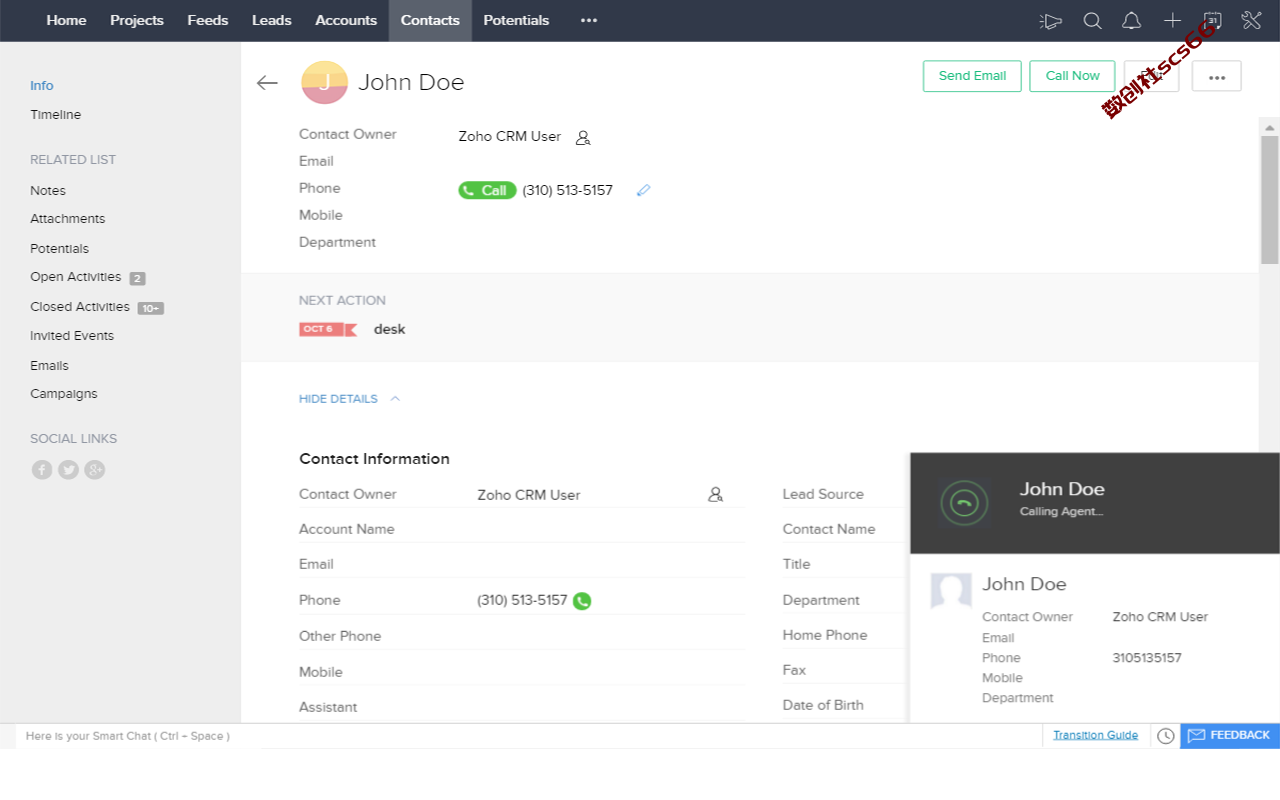The width and height of the screenshot is (1280, 800).
Task: Click the Smart Chat input bar
Action: (x=137, y=736)
